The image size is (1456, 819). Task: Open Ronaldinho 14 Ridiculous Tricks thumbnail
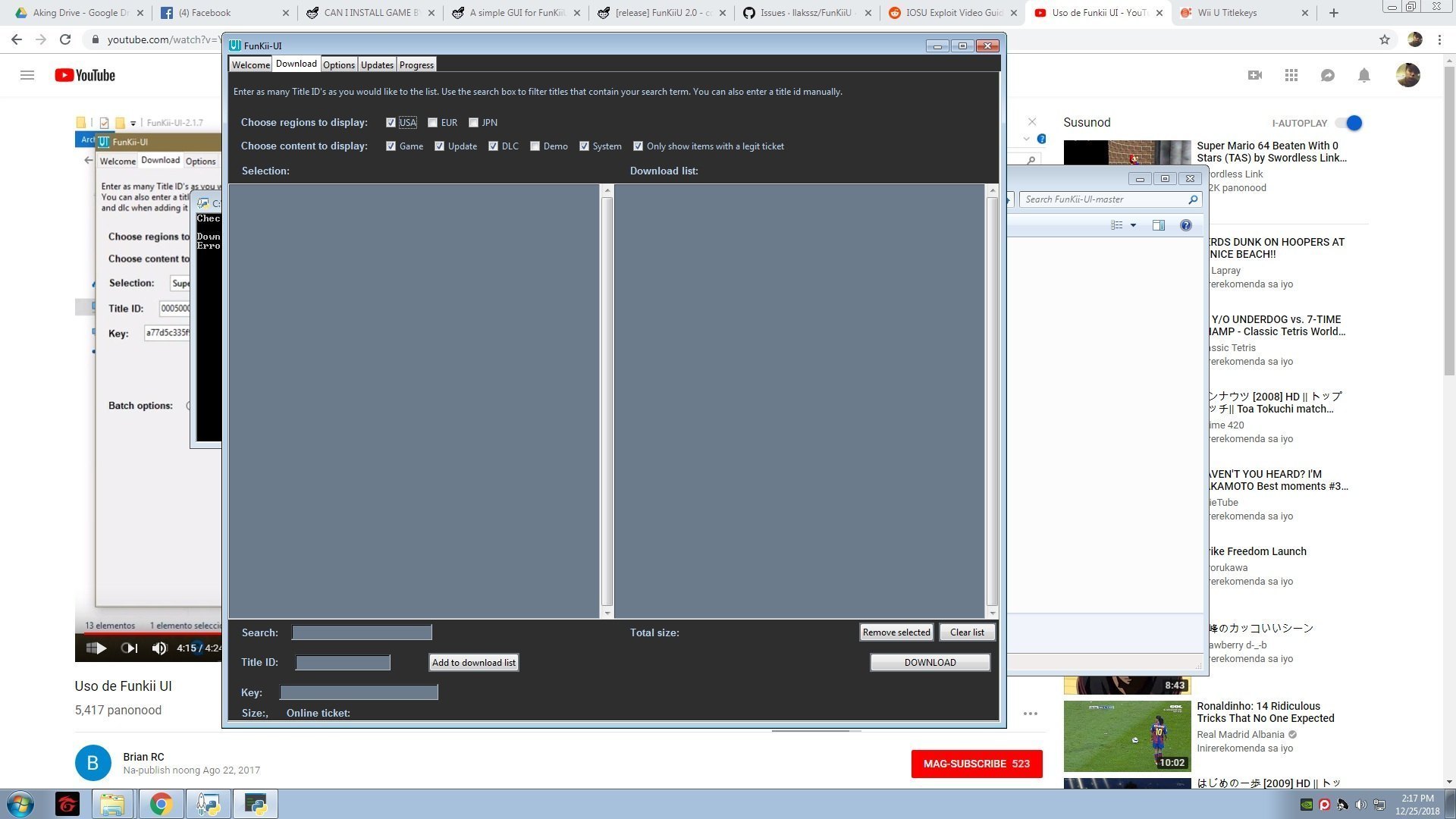point(1127,736)
